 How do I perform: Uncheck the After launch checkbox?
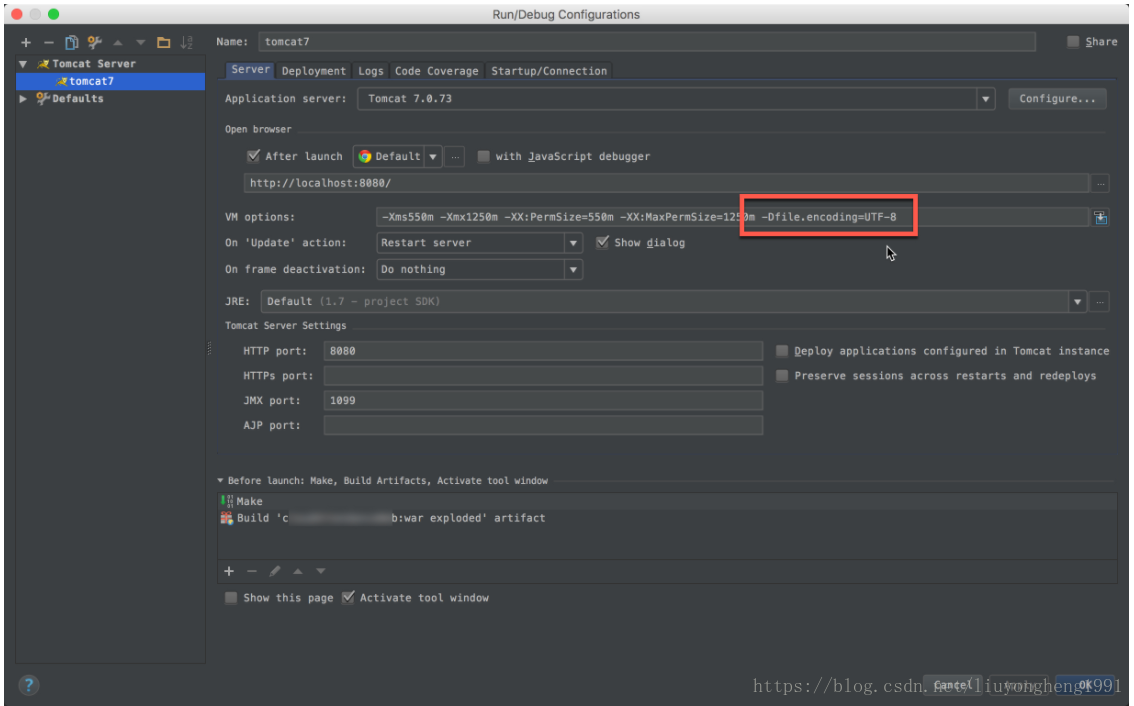[253, 156]
